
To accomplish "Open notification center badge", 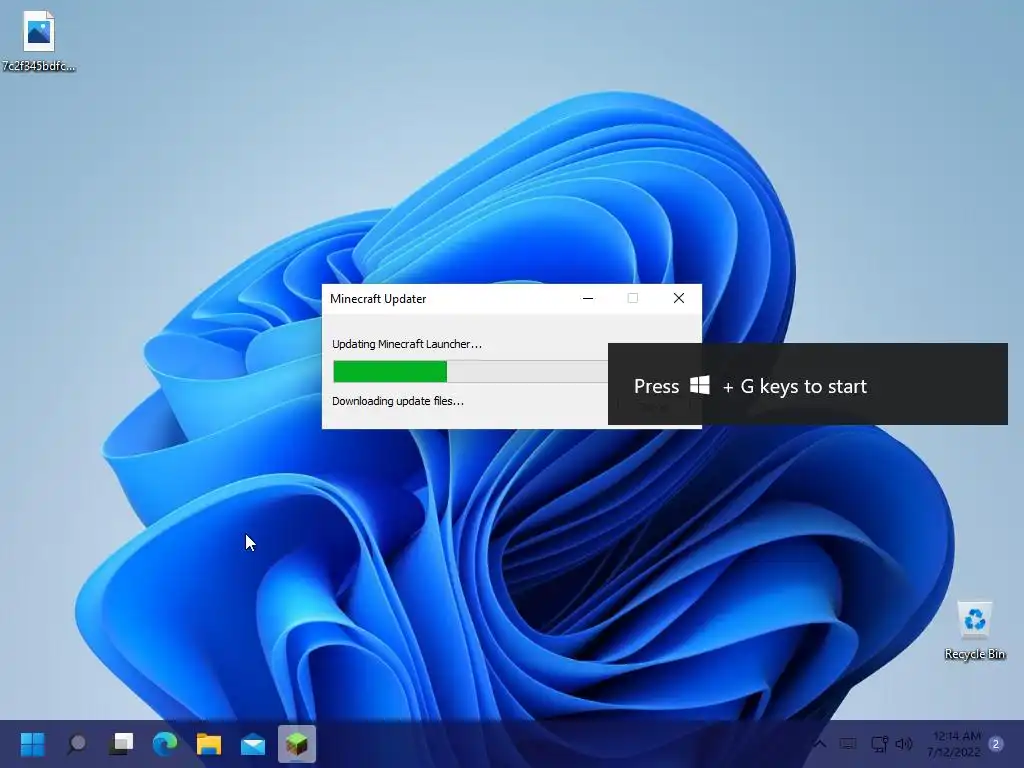I will click(996, 744).
